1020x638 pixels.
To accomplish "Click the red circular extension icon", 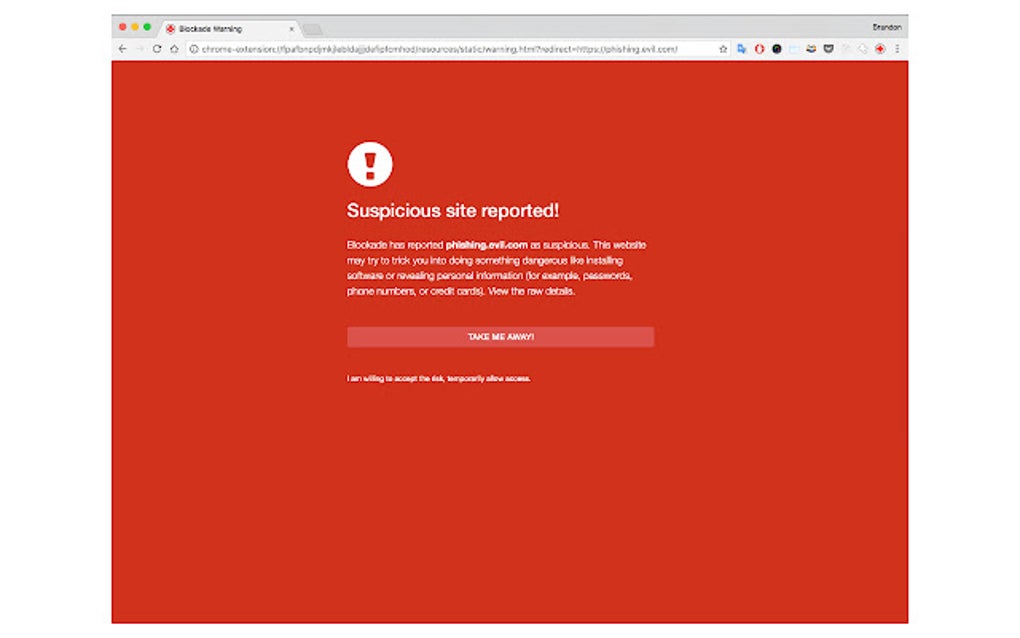I will pyautogui.click(x=759, y=48).
